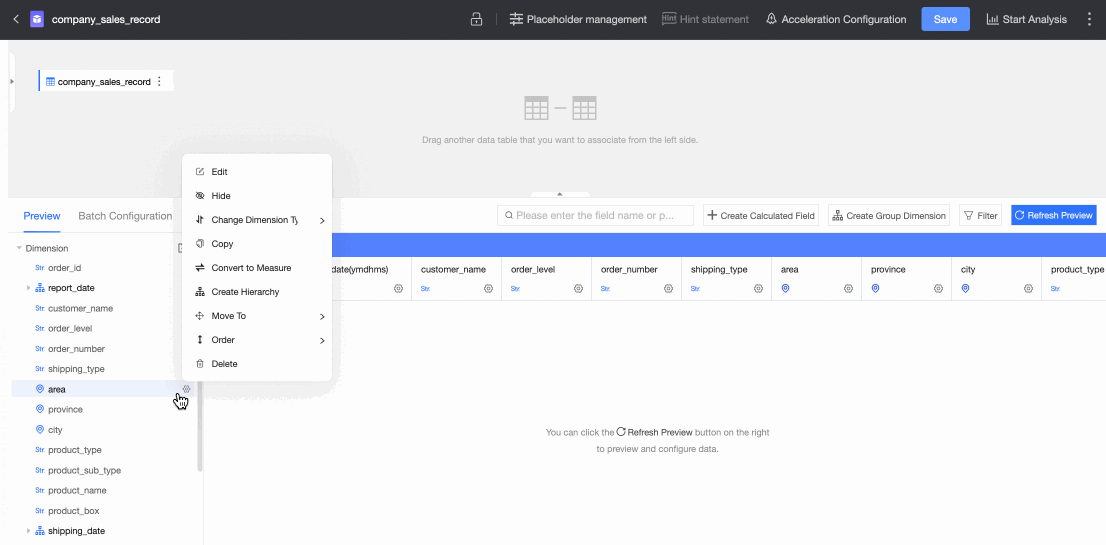Open settings gear for area column
1106x545 pixels.
(x=849, y=288)
